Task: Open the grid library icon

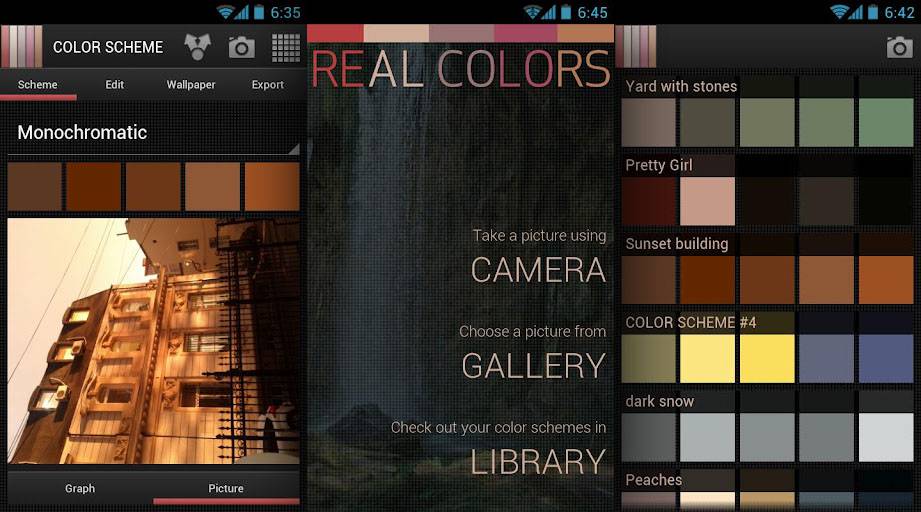Action: tap(286, 48)
